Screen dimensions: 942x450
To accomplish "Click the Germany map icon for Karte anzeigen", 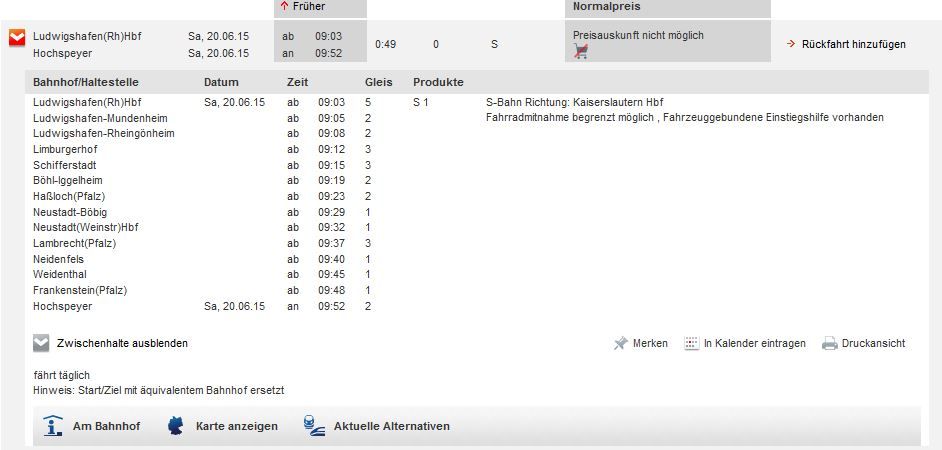I will pos(177,426).
